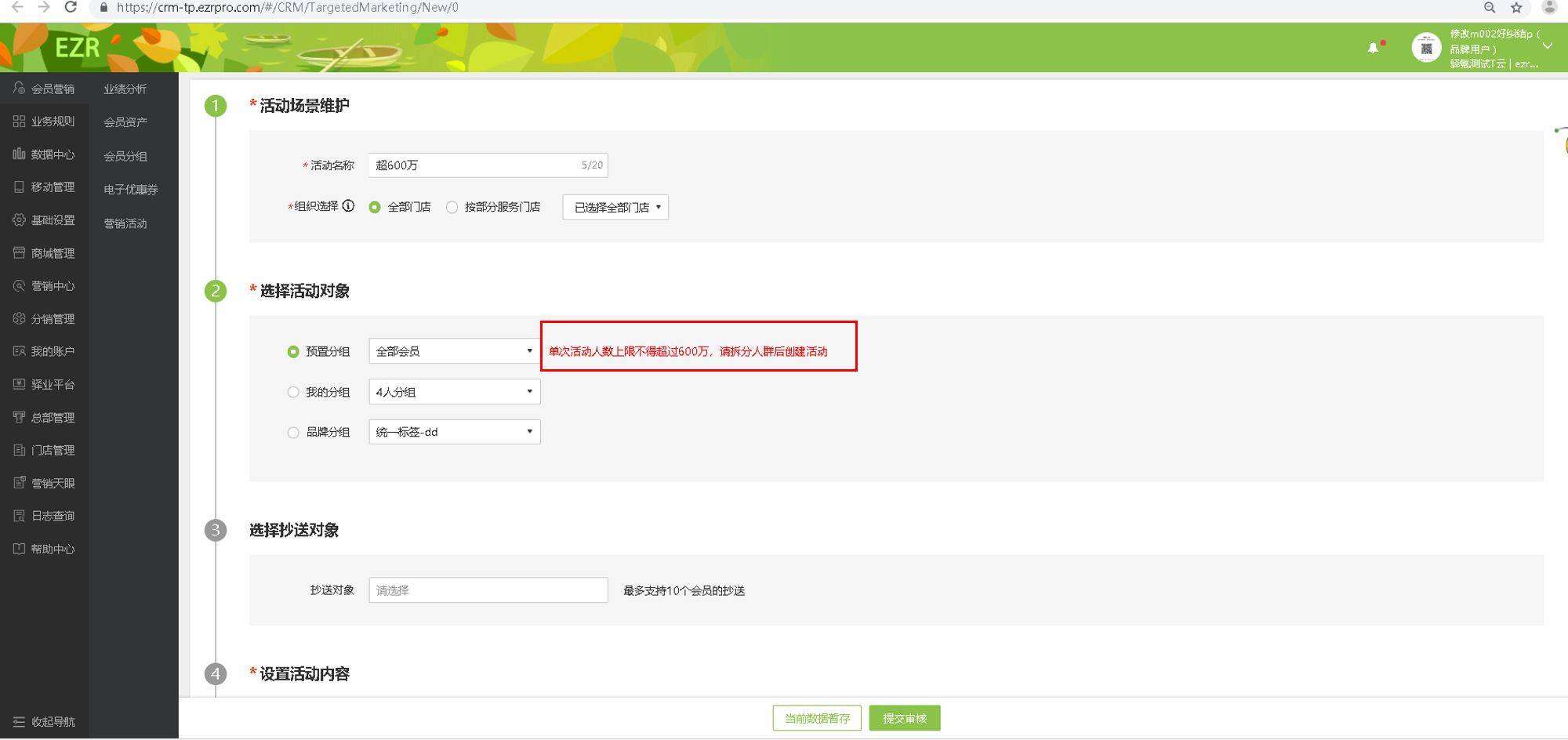Select the 按部分服务门店 radio button
Image resolution: width=1568 pixels, height=740 pixels.
click(452, 207)
